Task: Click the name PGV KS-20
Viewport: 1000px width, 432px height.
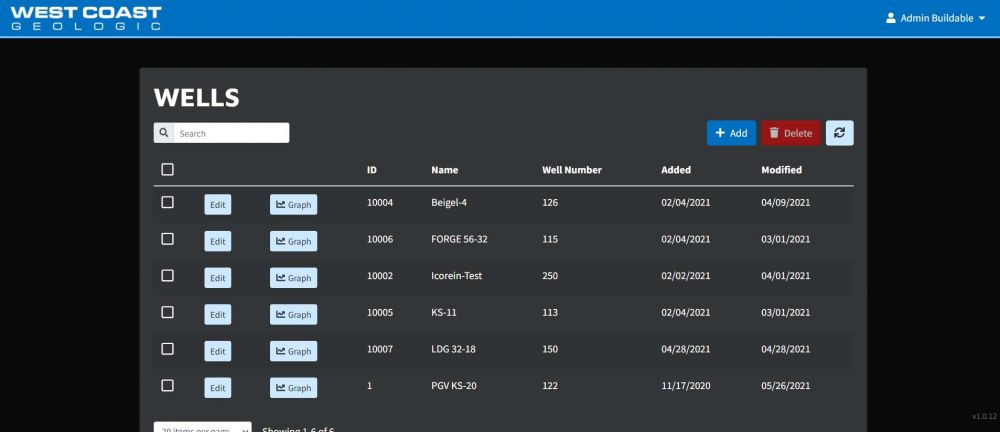Action: [453, 386]
